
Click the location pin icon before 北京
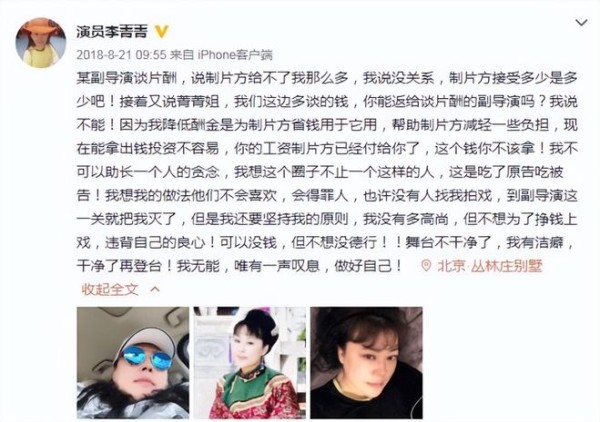tap(426, 266)
